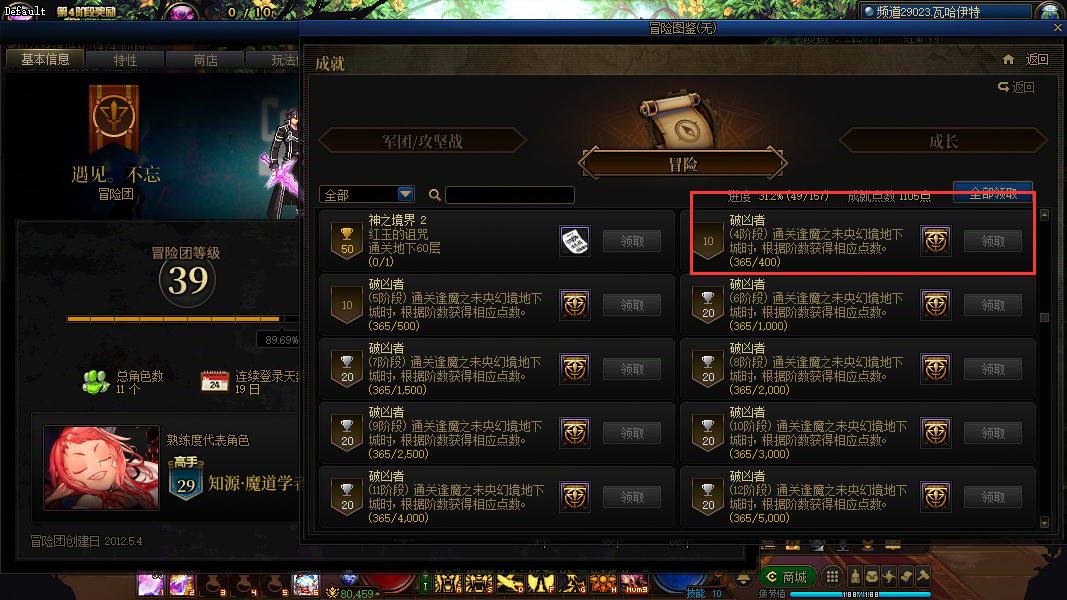Image resolution: width=1067 pixels, height=600 pixels.
Task: Switch to the 成长 category tab
Action: [x=943, y=141]
